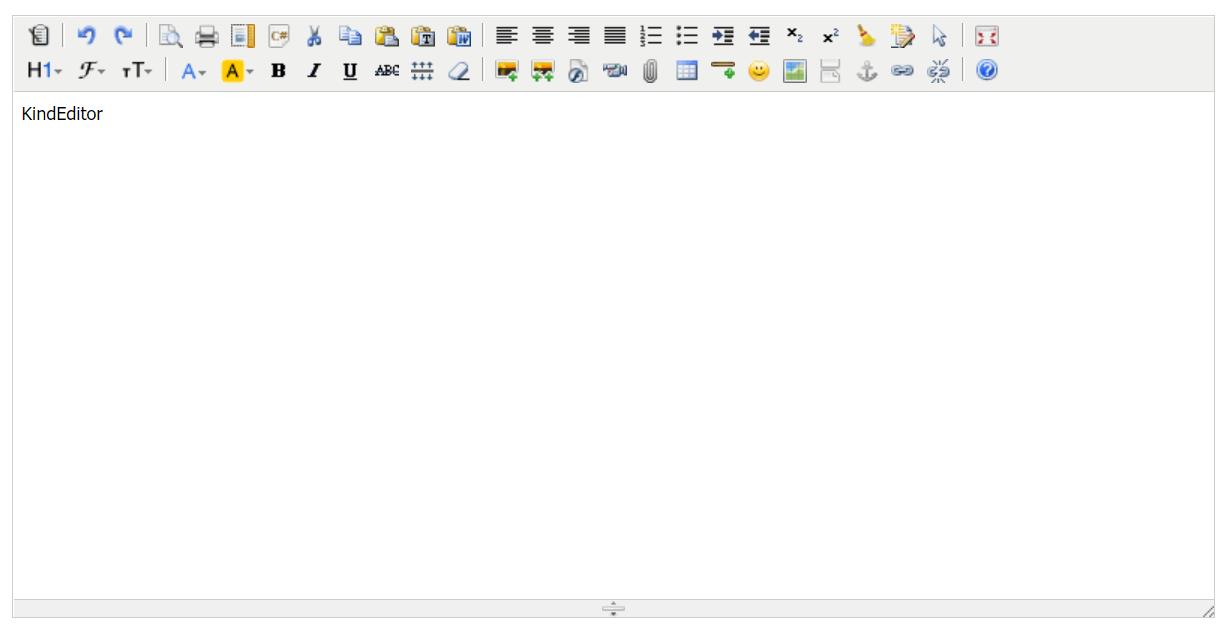Toggle italic formatting
This screenshot has width=1230, height=636.
coord(313,71)
